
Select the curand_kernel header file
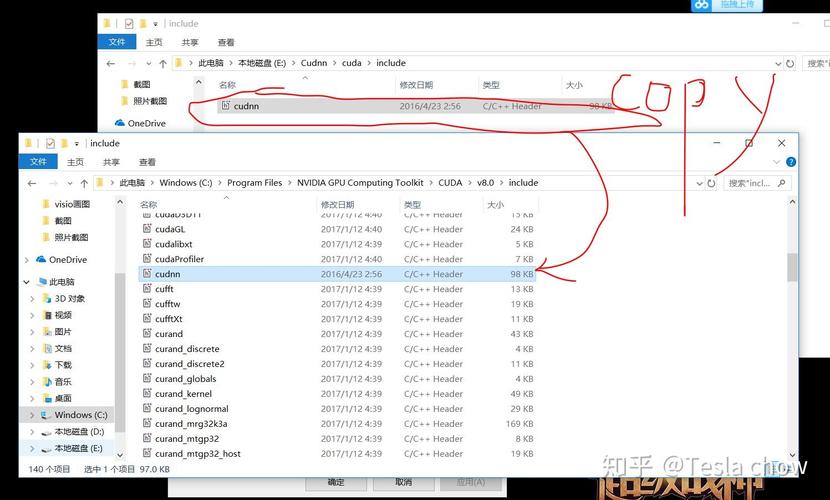tap(337, 394)
